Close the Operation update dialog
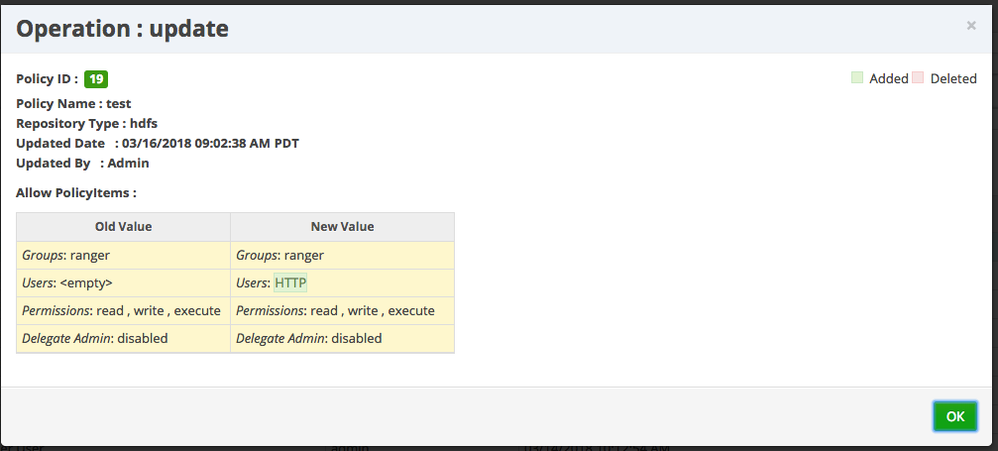This screenshot has width=998, height=451. click(x=971, y=26)
